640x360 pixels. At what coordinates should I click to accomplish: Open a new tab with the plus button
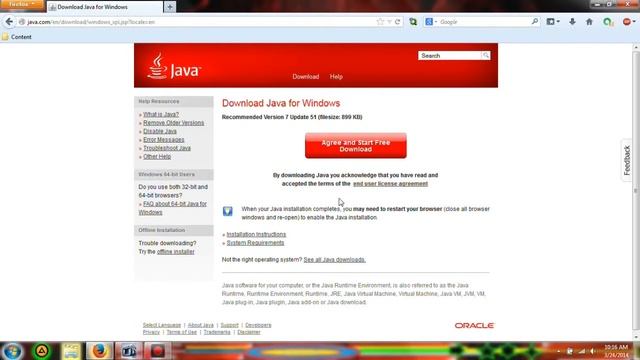(170, 7)
